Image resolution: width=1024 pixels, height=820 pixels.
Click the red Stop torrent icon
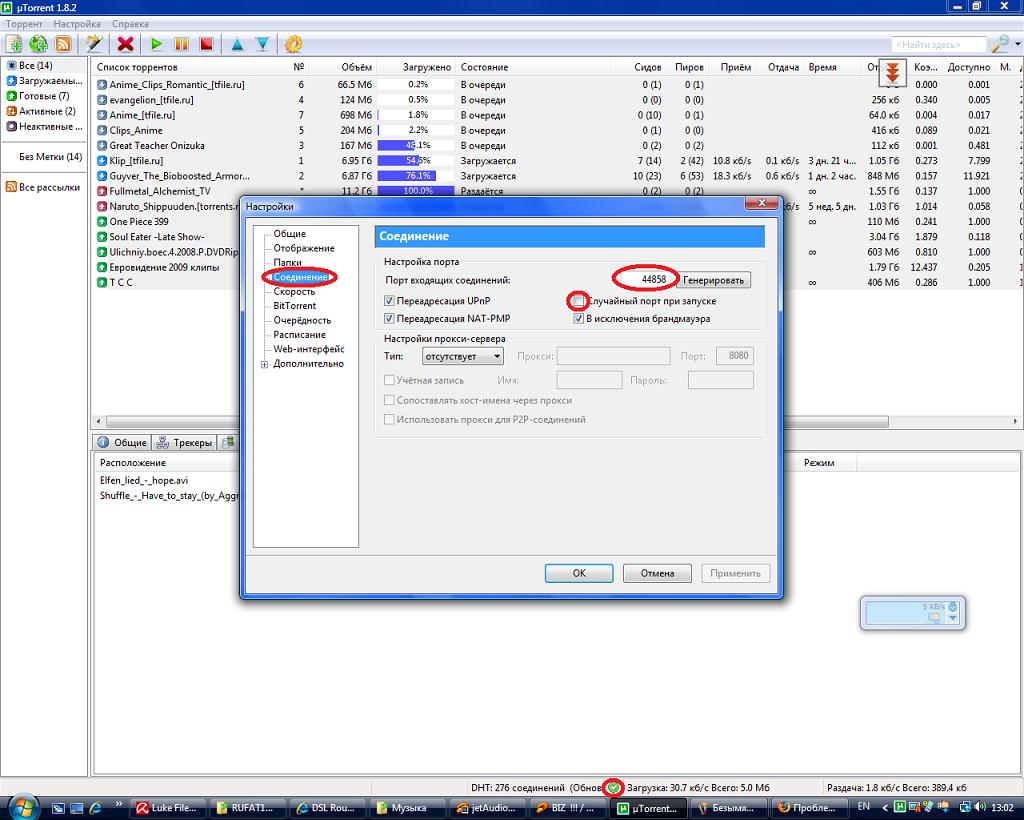tap(206, 44)
